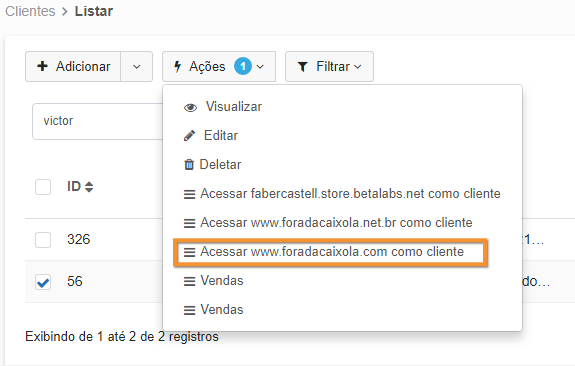Select Acessar www.foradacaixola.com como cliente
575x366 pixels.
[x=330, y=252]
